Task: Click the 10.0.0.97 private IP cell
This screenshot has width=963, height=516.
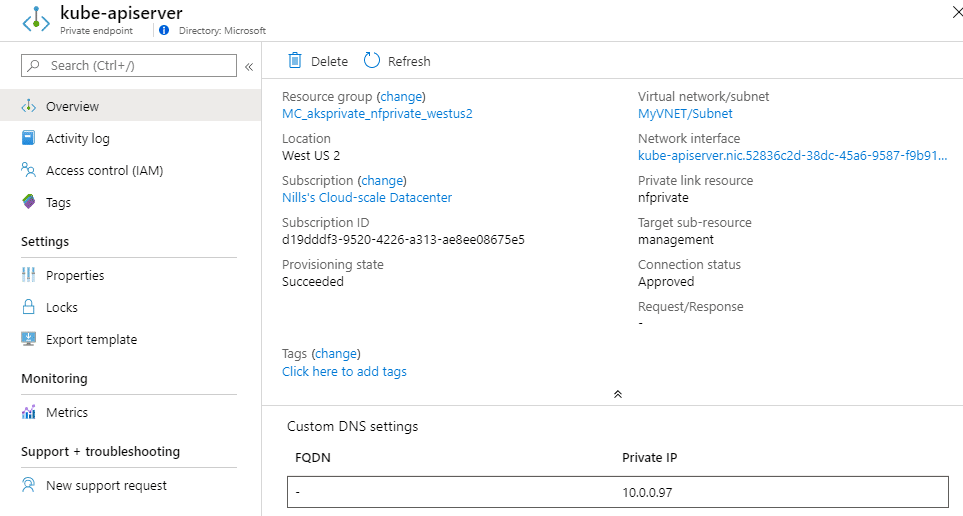Action: [x=647, y=493]
